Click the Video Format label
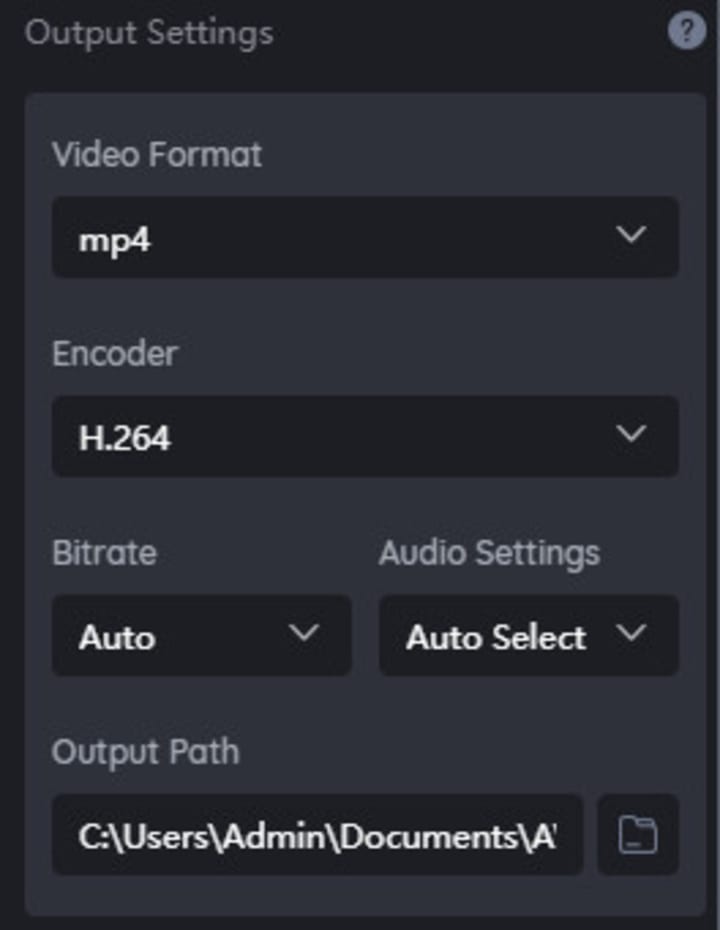This screenshot has height=930, width=720. click(157, 155)
